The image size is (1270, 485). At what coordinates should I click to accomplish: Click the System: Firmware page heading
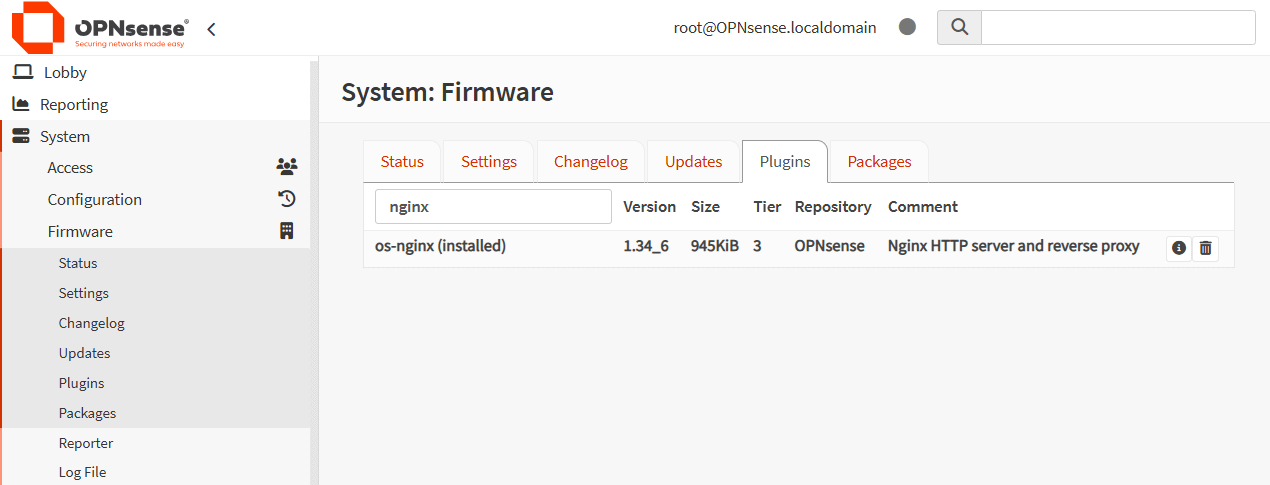click(x=447, y=93)
